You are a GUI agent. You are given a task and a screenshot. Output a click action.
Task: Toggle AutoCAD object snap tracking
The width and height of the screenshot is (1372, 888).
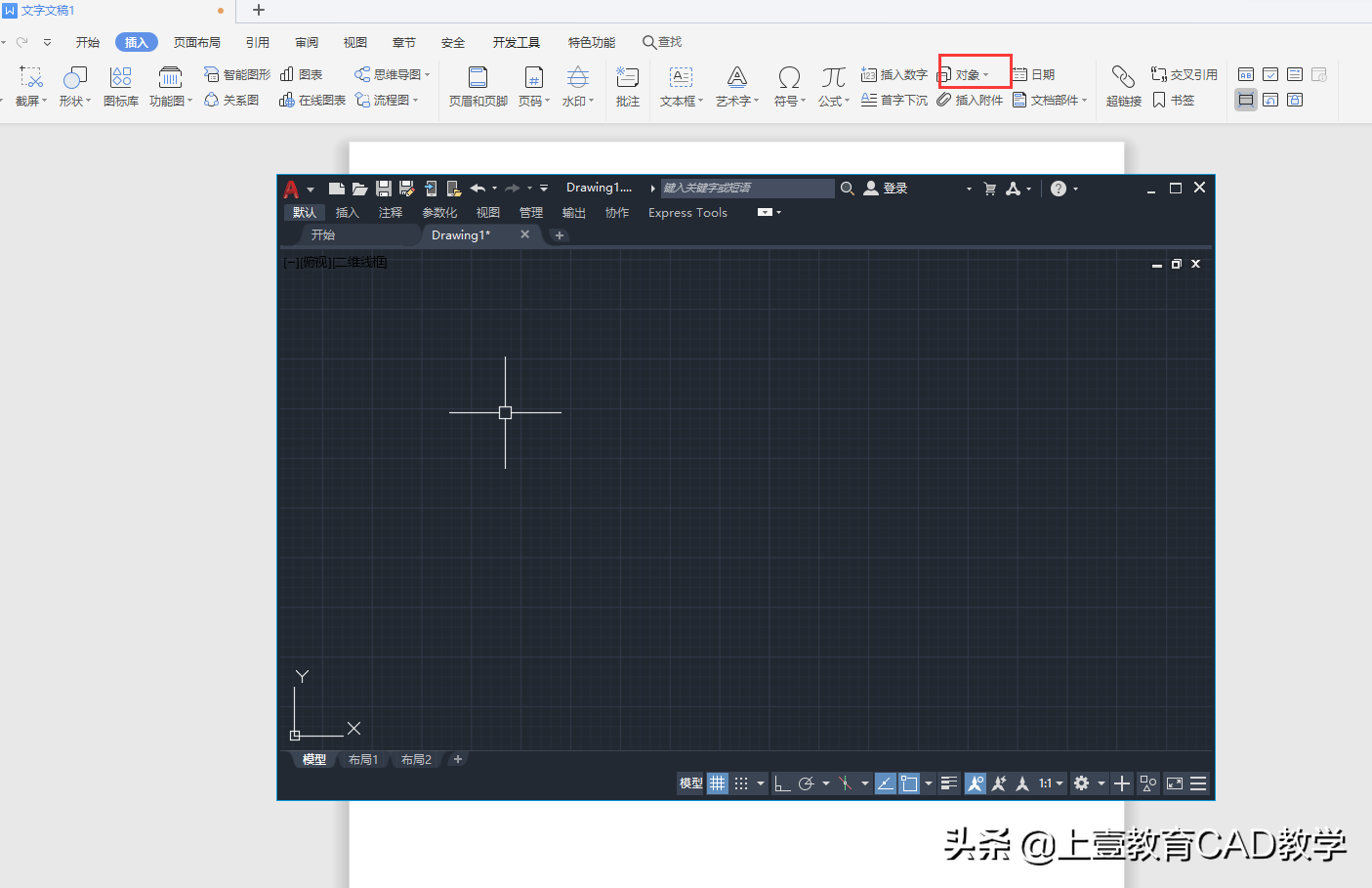point(886,783)
